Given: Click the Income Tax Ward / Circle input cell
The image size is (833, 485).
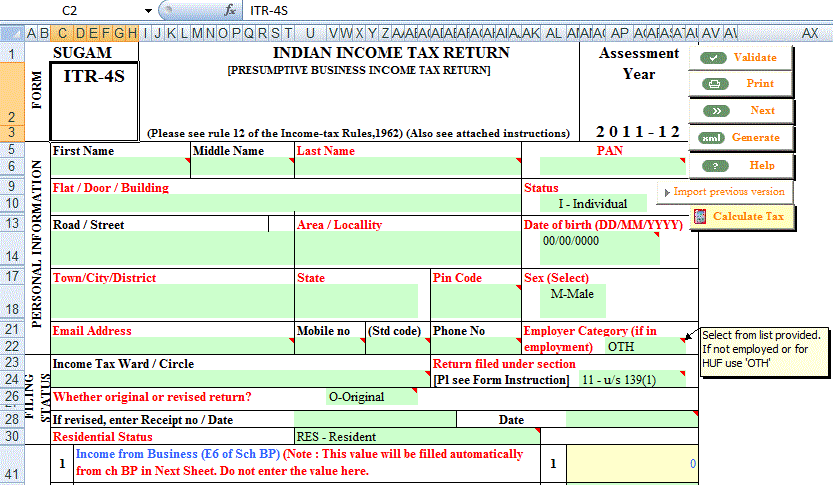Looking at the screenshot, I should click(x=240, y=379).
